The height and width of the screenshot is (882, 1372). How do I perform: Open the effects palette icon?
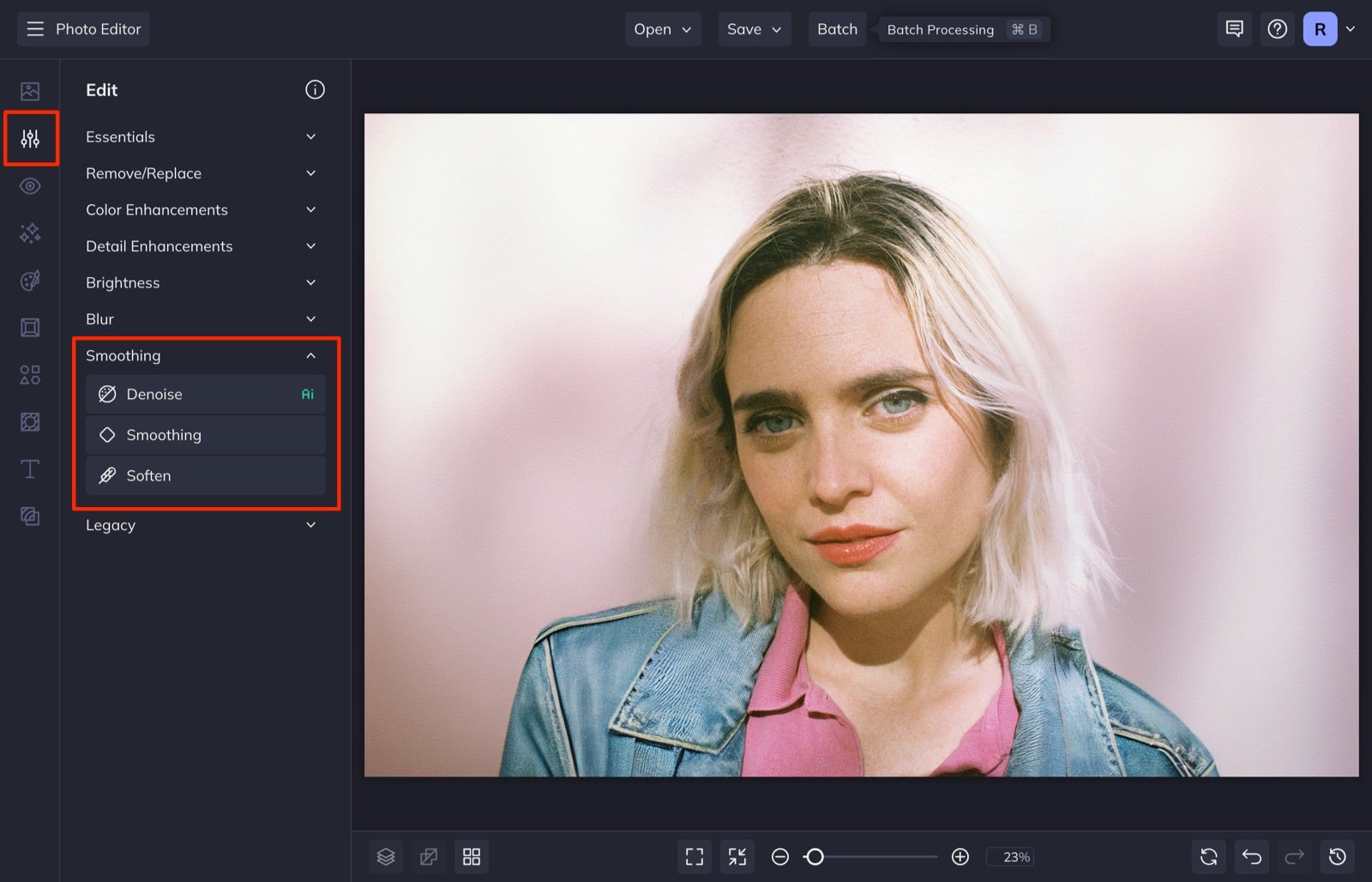point(30,280)
